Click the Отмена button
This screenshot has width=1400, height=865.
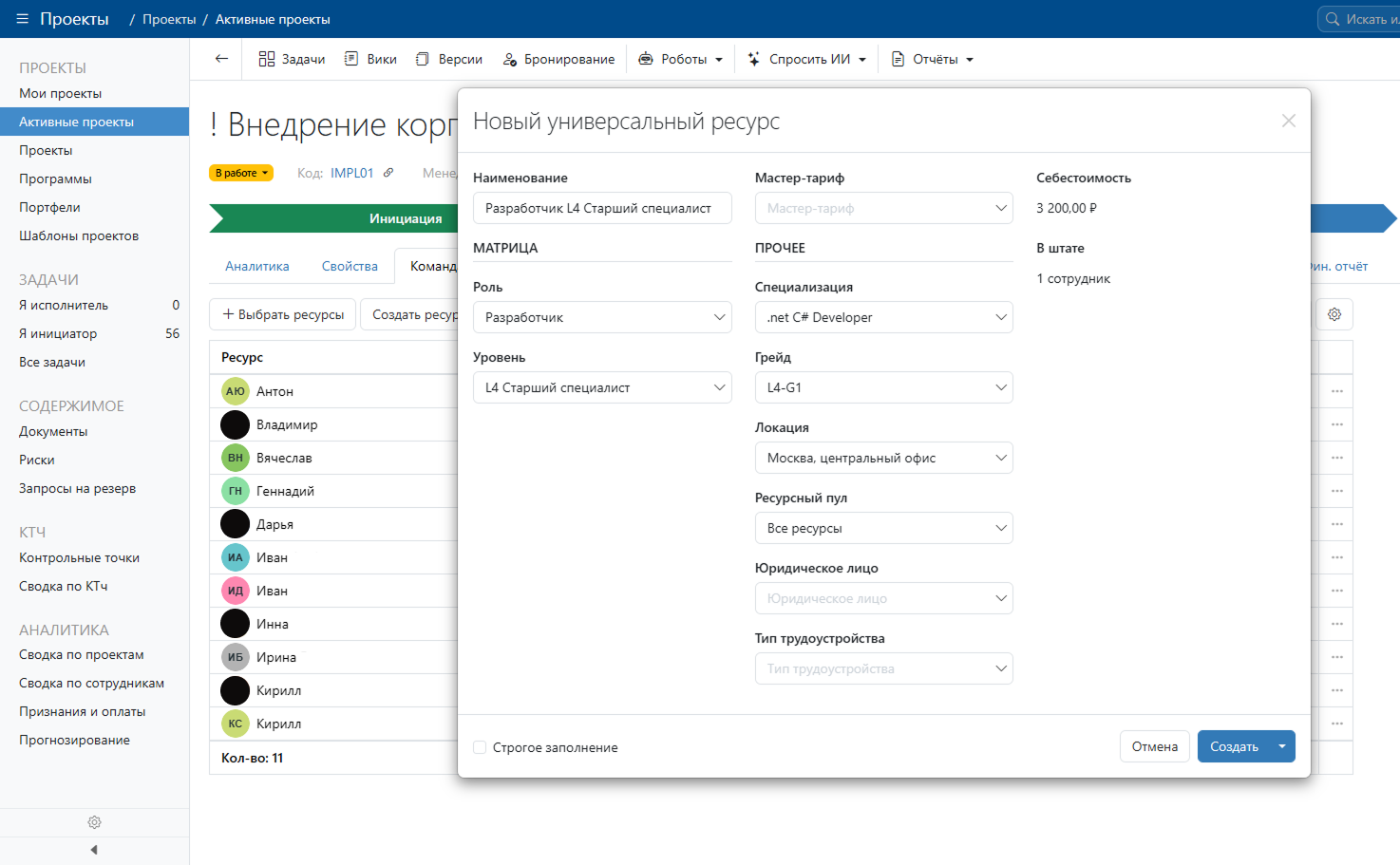[1155, 746]
